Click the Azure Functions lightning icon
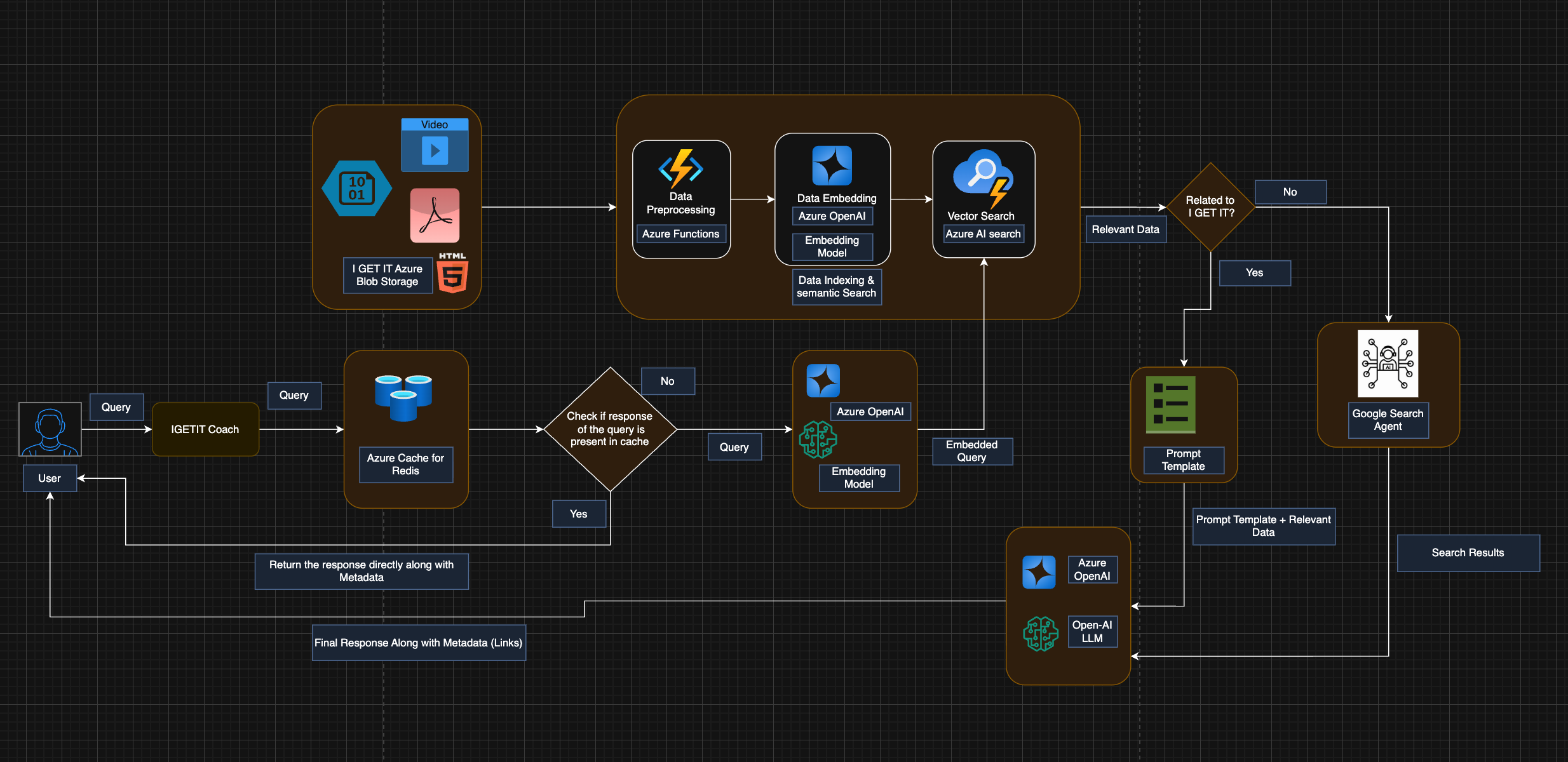1568x762 pixels. click(681, 168)
